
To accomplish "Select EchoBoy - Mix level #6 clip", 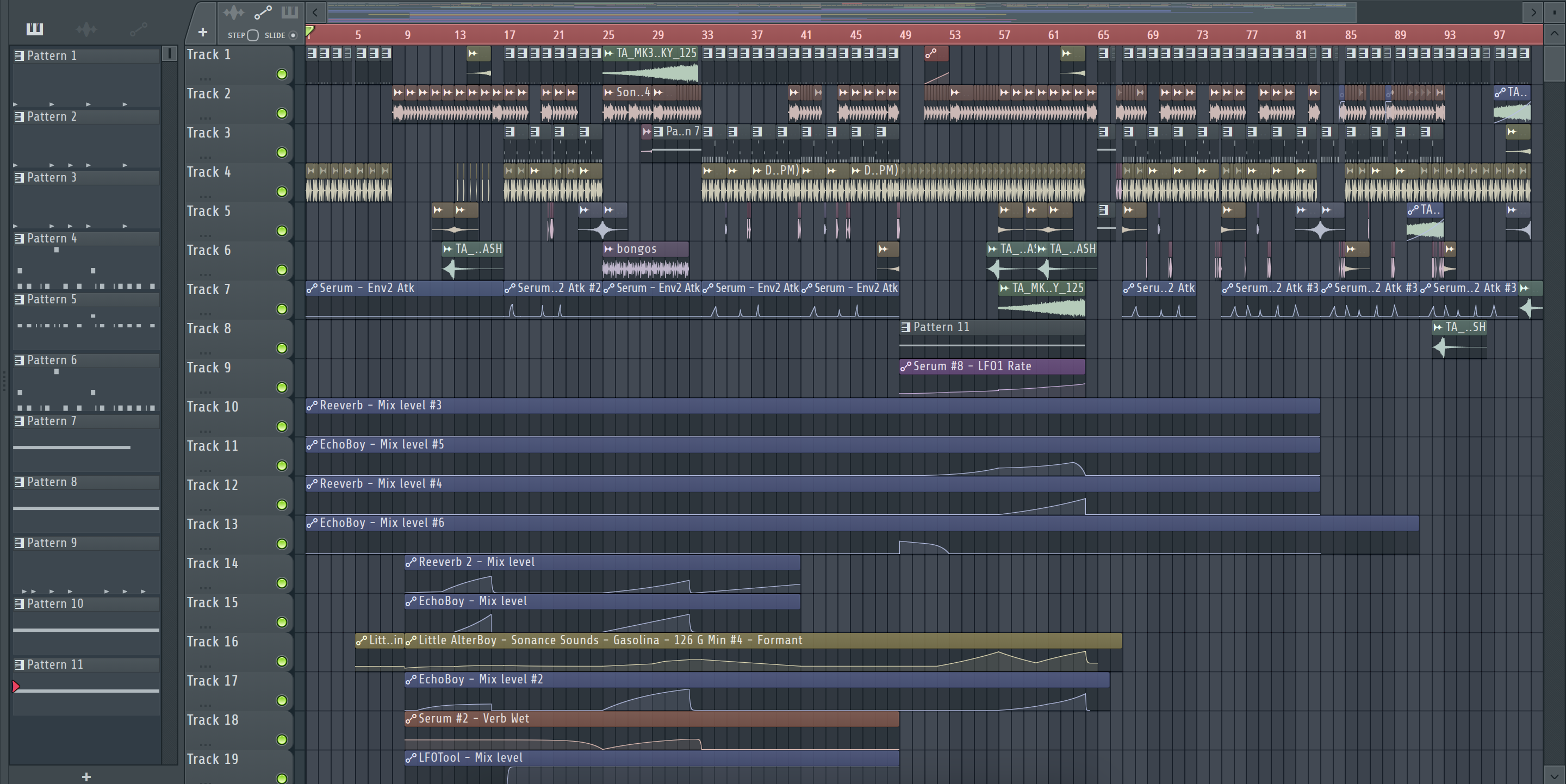I will click(x=862, y=534).
